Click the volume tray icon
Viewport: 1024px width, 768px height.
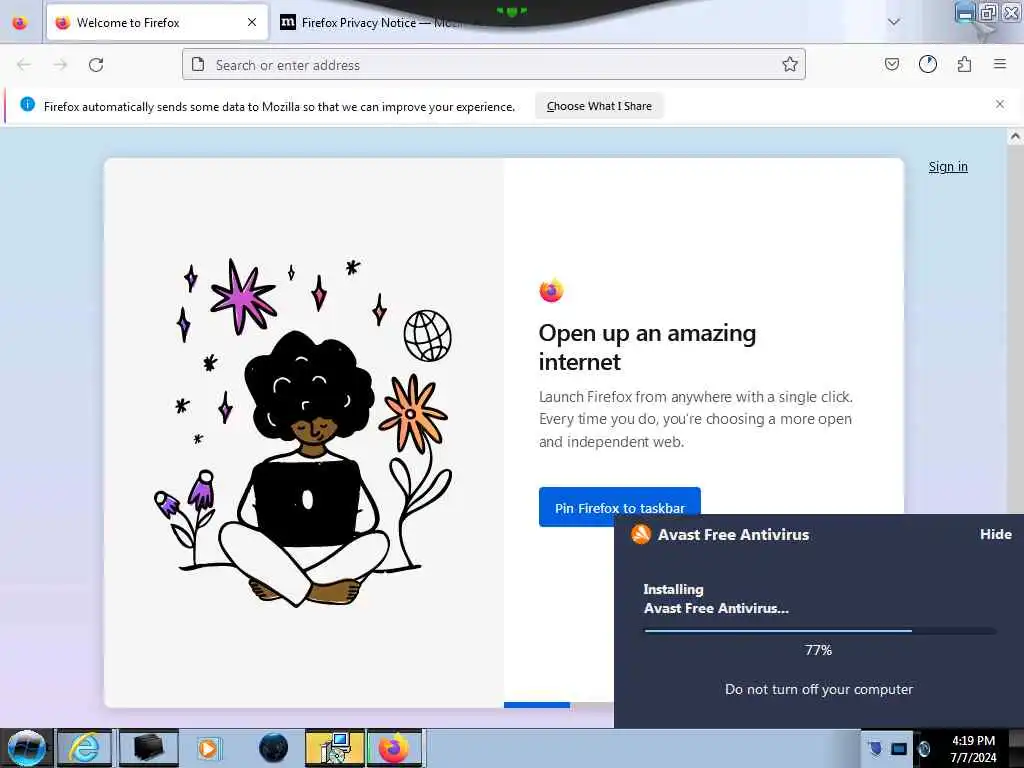pyautogui.click(x=923, y=748)
